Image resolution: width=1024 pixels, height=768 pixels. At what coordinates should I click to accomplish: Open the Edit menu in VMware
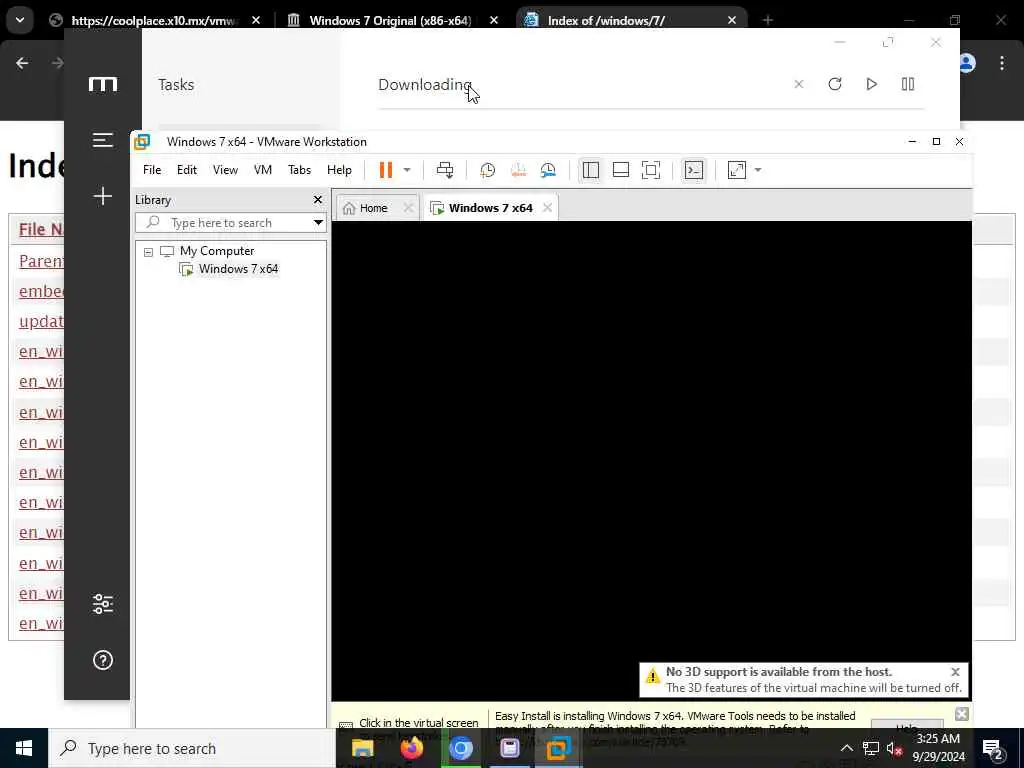tap(187, 170)
